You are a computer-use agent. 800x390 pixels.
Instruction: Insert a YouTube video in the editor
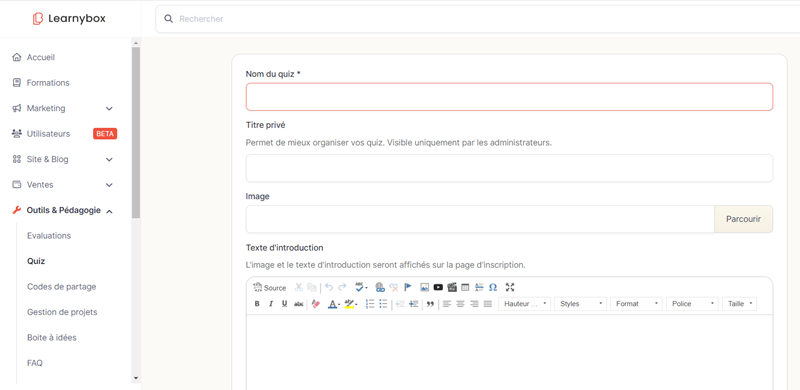pos(438,287)
